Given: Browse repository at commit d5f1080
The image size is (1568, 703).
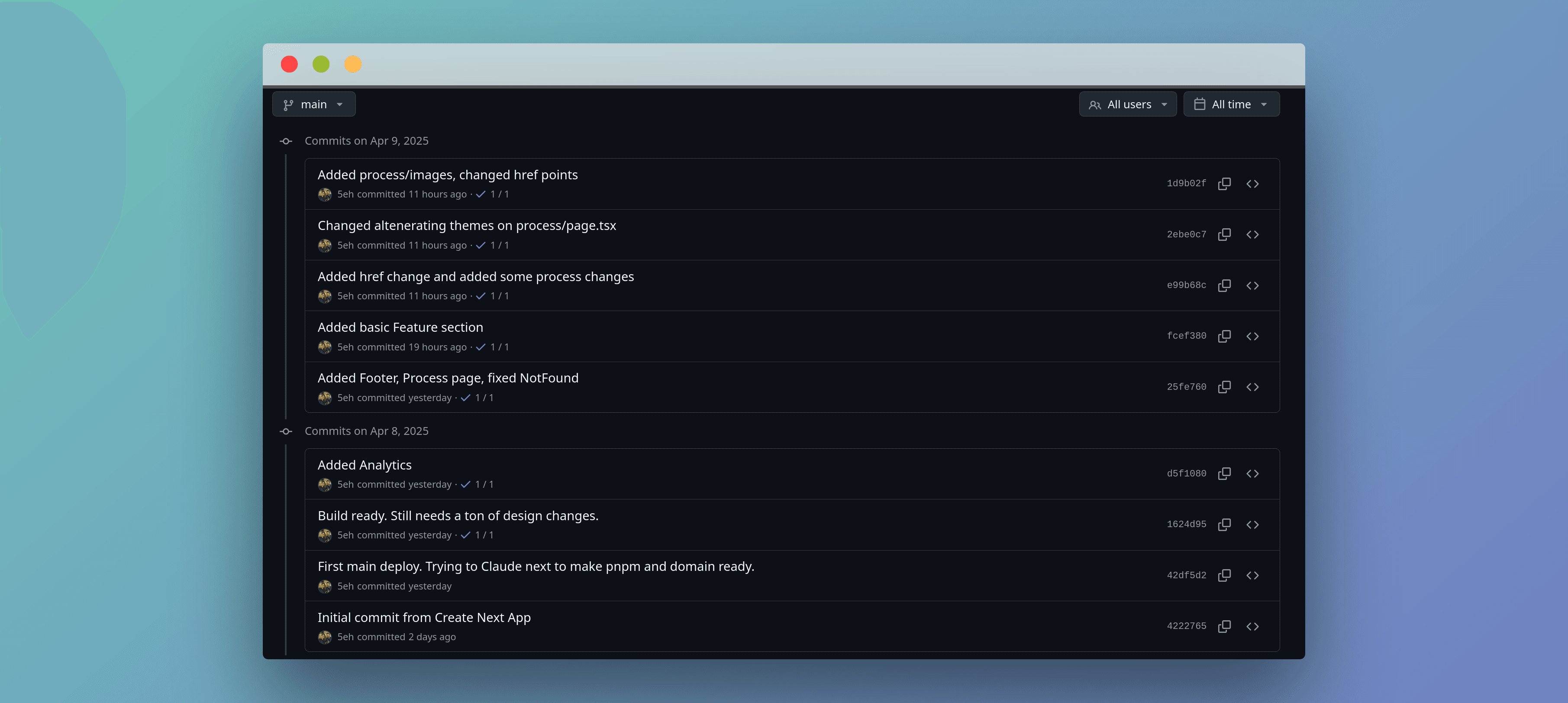Looking at the screenshot, I should click(1252, 473).
